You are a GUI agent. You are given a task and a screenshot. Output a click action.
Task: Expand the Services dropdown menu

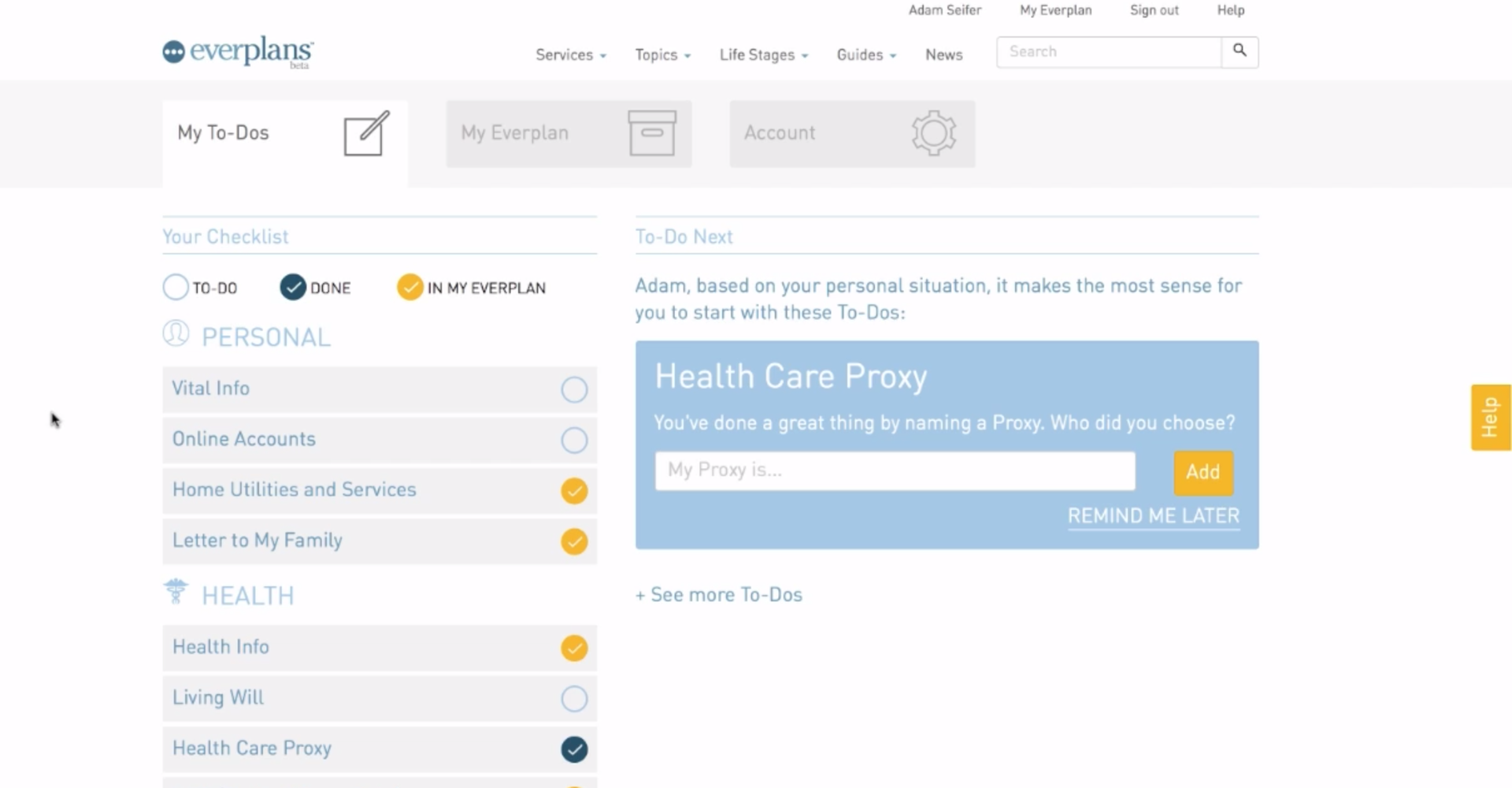coord(571,55)
